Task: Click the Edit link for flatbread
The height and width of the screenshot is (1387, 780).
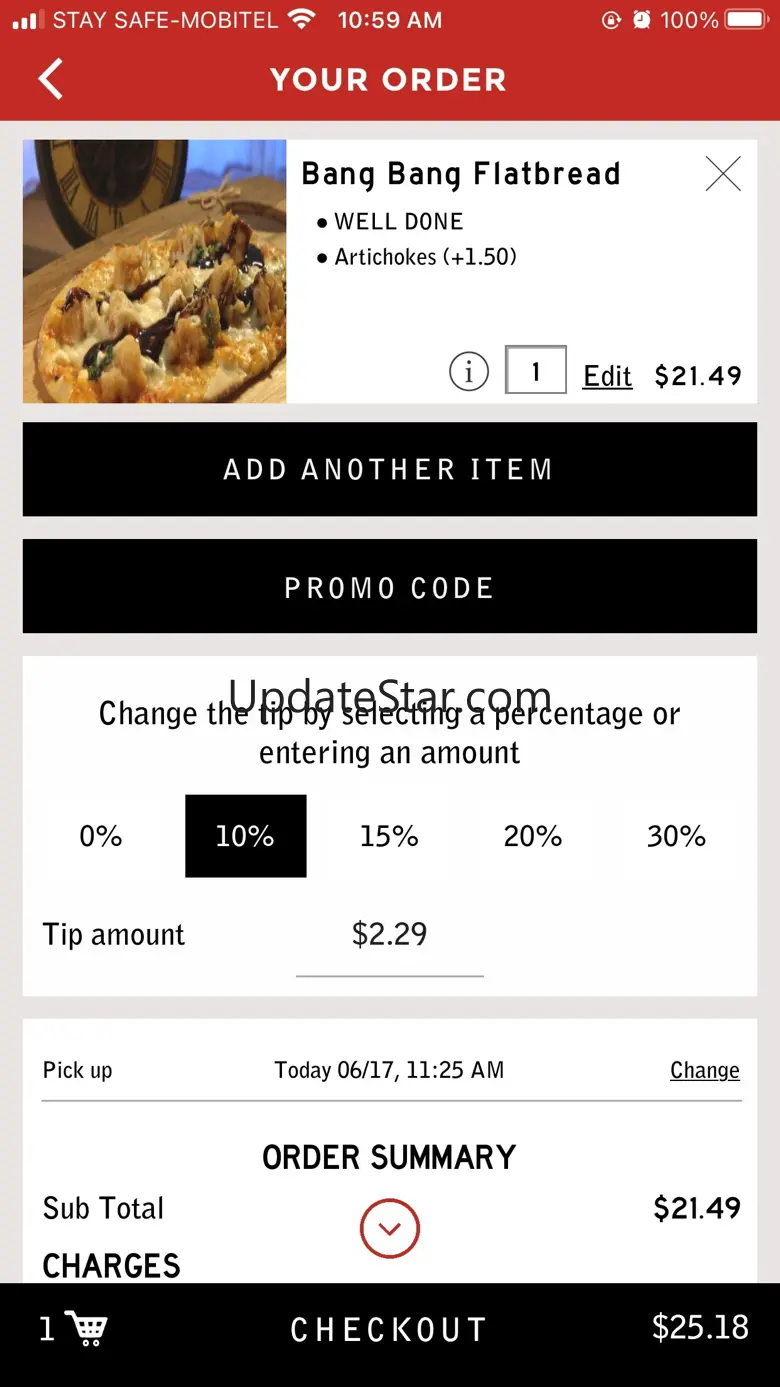Action: click(x=607, y=376)
